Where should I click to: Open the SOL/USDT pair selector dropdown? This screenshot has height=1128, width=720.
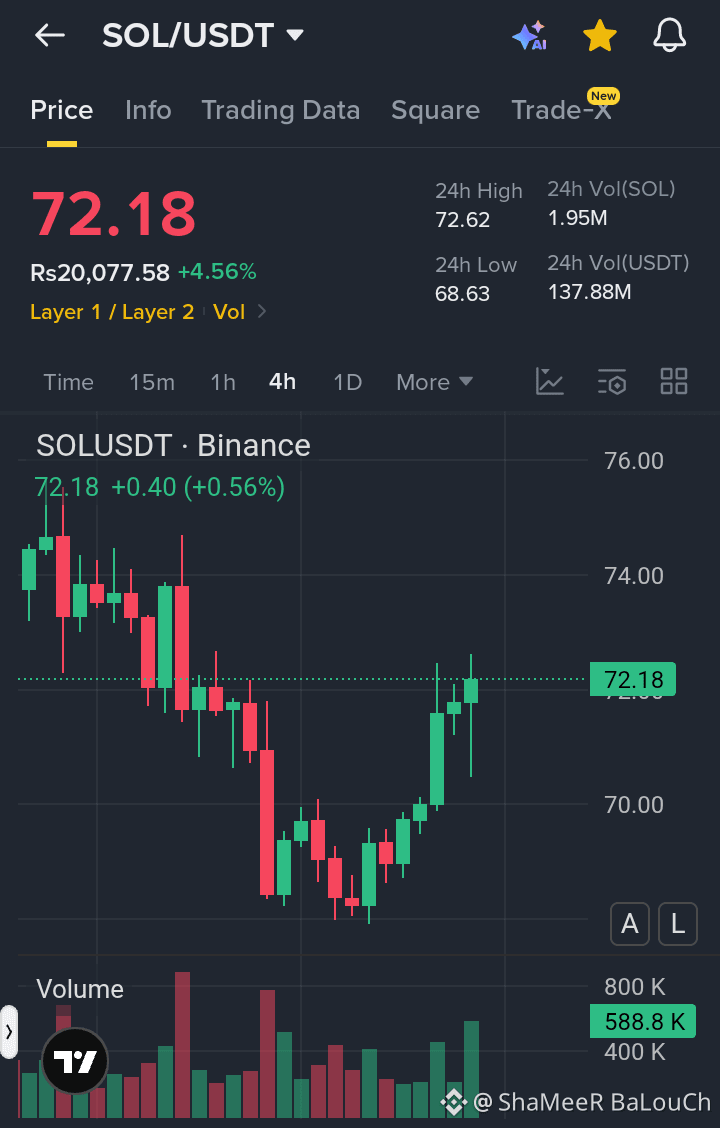(x=203, y=35)
